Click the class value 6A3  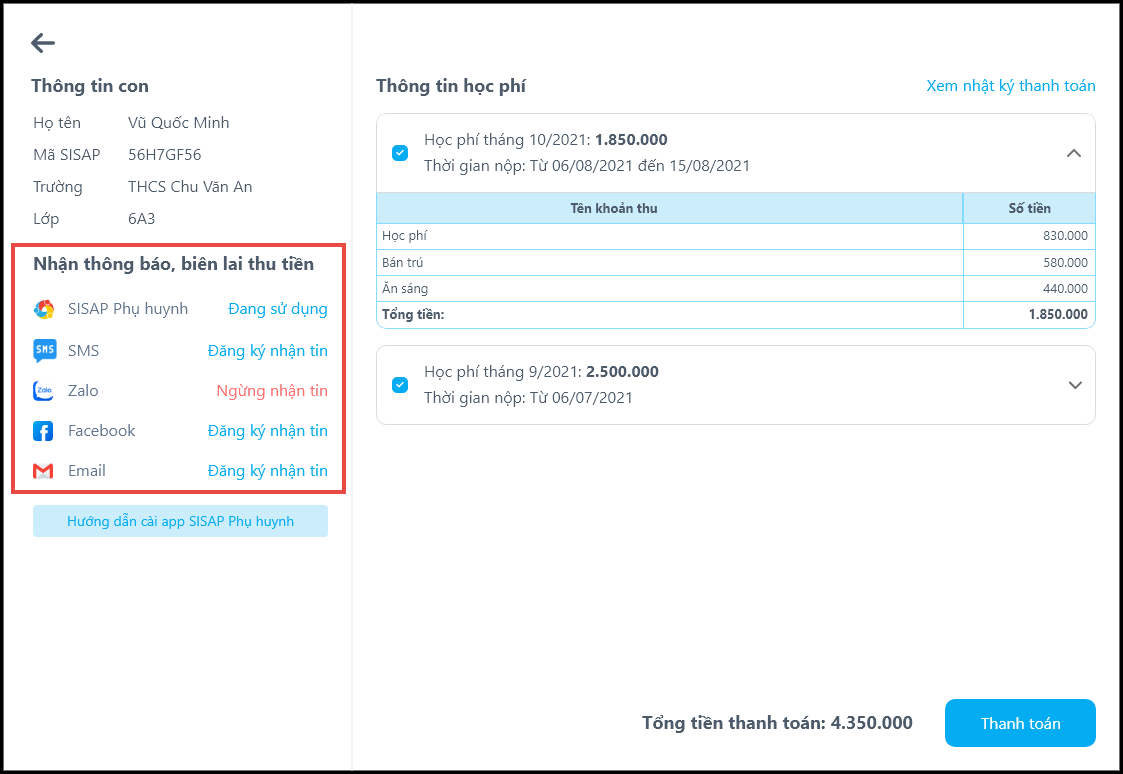[141, 219]
